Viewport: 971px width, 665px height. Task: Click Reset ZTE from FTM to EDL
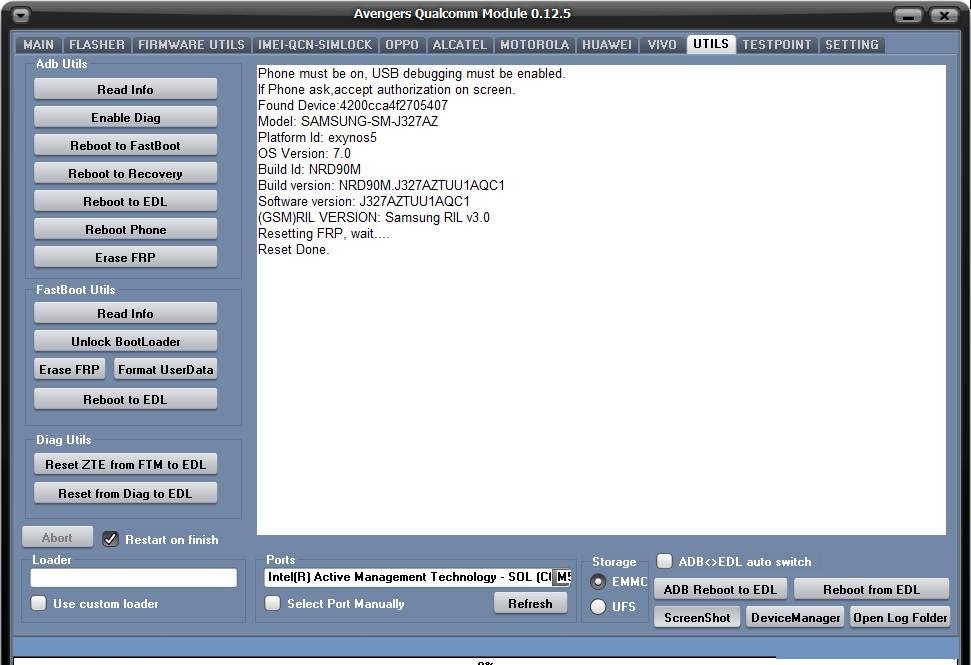pos(125,464)
